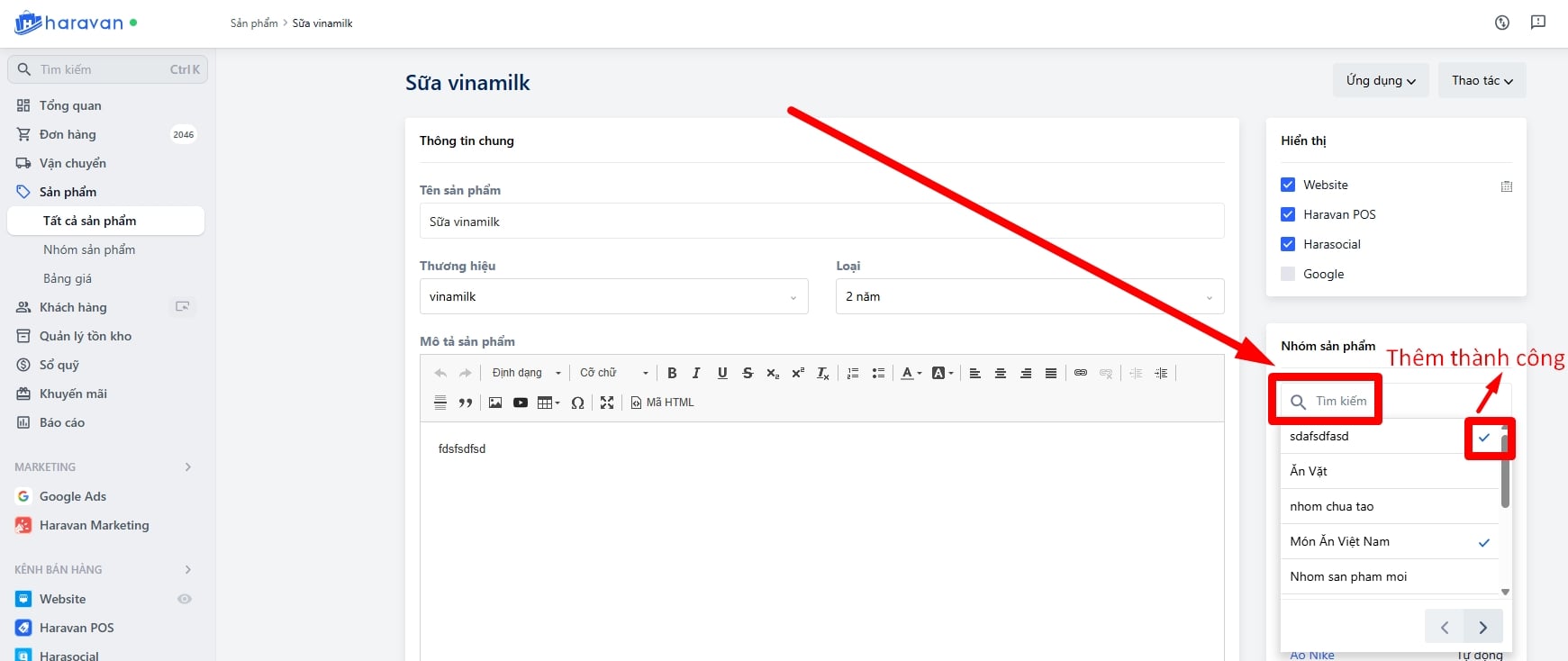
Task: Expand the Ứng dụng dropdown
Action: coord(1380,80)
